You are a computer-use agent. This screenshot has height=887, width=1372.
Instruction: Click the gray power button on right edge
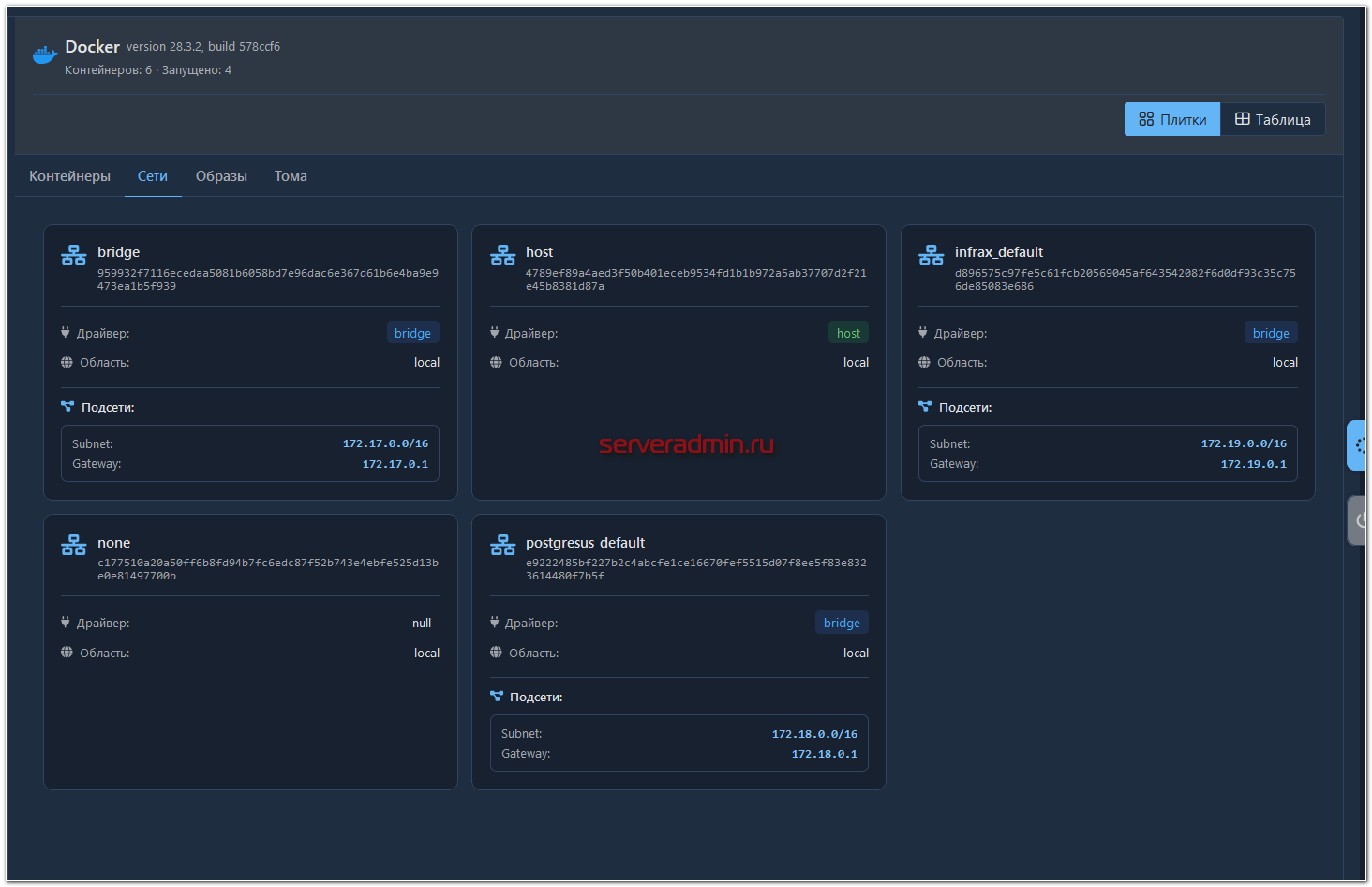pyautogui.click(x=1358, y=520)
